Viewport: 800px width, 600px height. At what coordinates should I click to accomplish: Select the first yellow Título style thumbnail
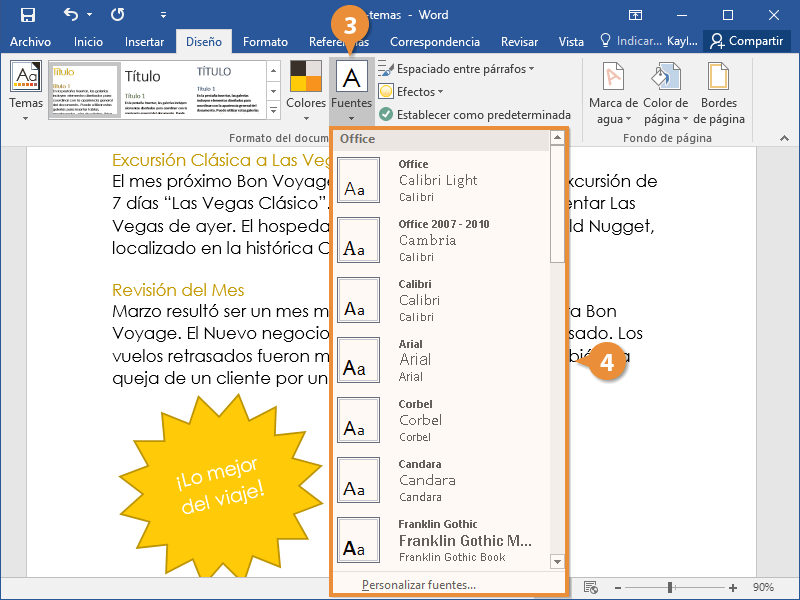85,90
